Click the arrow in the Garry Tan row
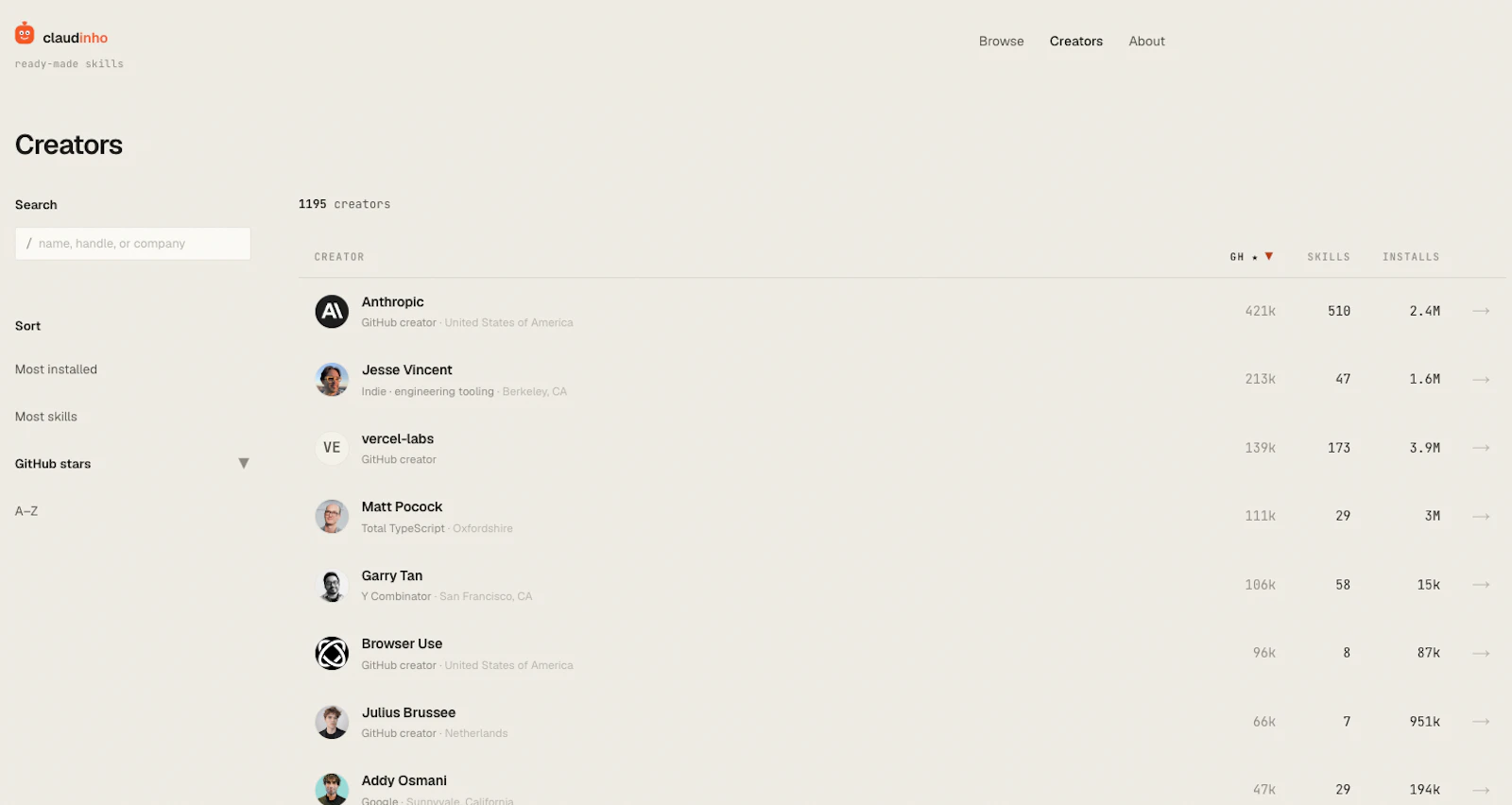The image size is (1512, 805). coord(1481,585)
